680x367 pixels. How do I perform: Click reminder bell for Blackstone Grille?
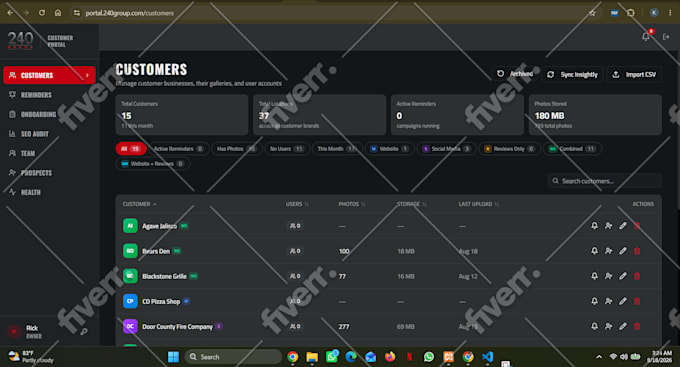point(595,276)
